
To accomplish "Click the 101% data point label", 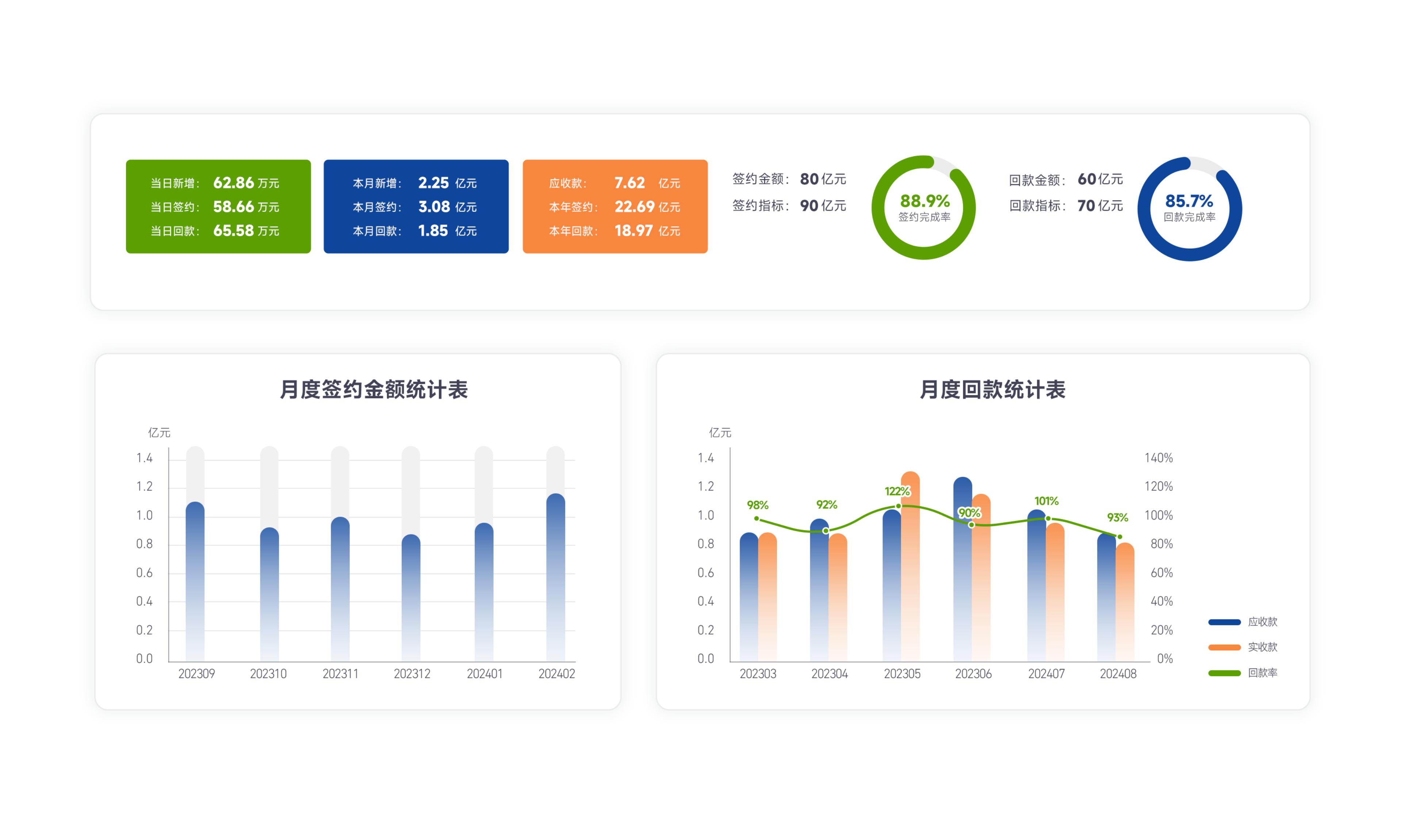I will 1046,501.
